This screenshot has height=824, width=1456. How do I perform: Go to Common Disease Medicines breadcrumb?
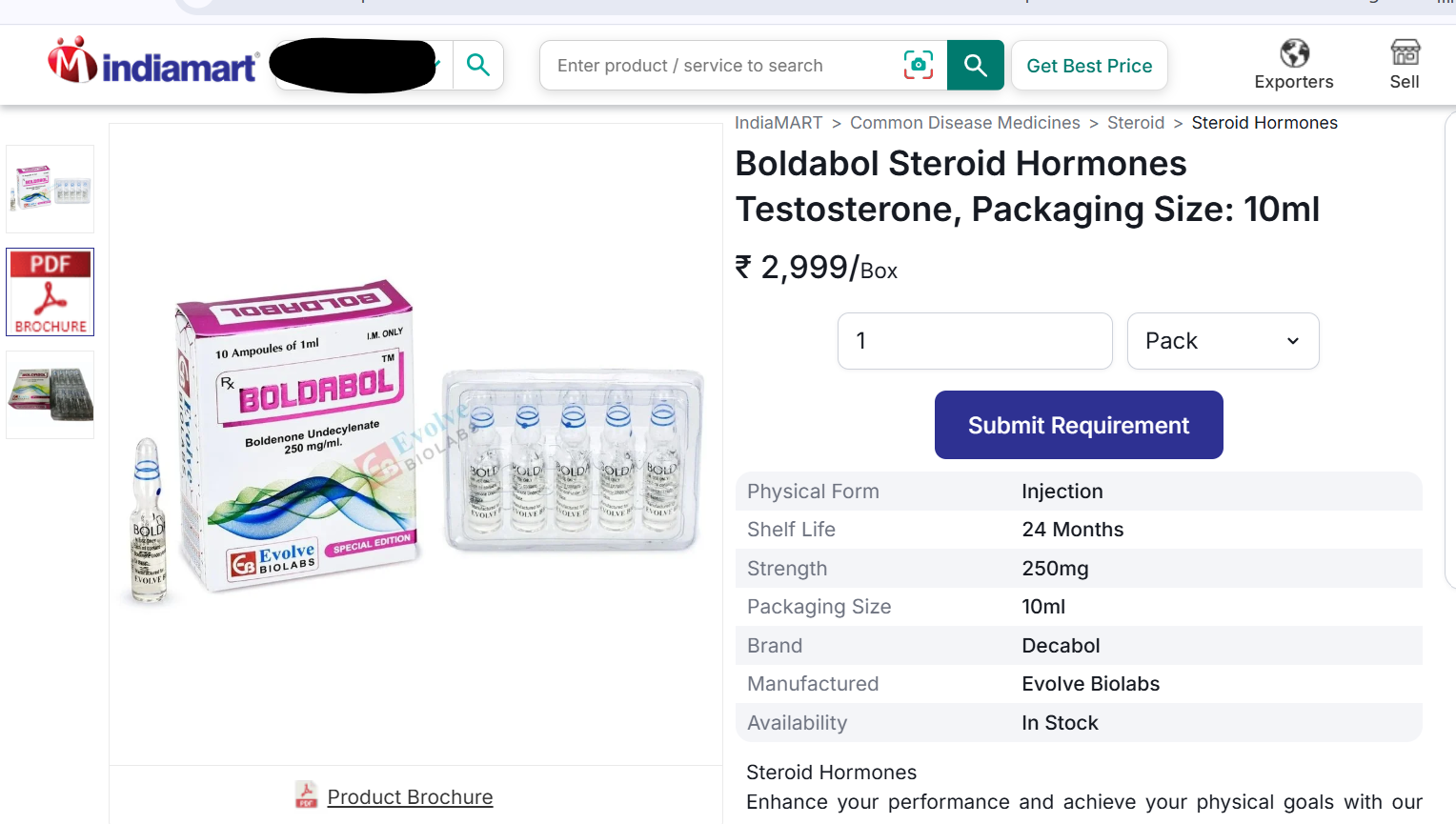coord(964,123)
